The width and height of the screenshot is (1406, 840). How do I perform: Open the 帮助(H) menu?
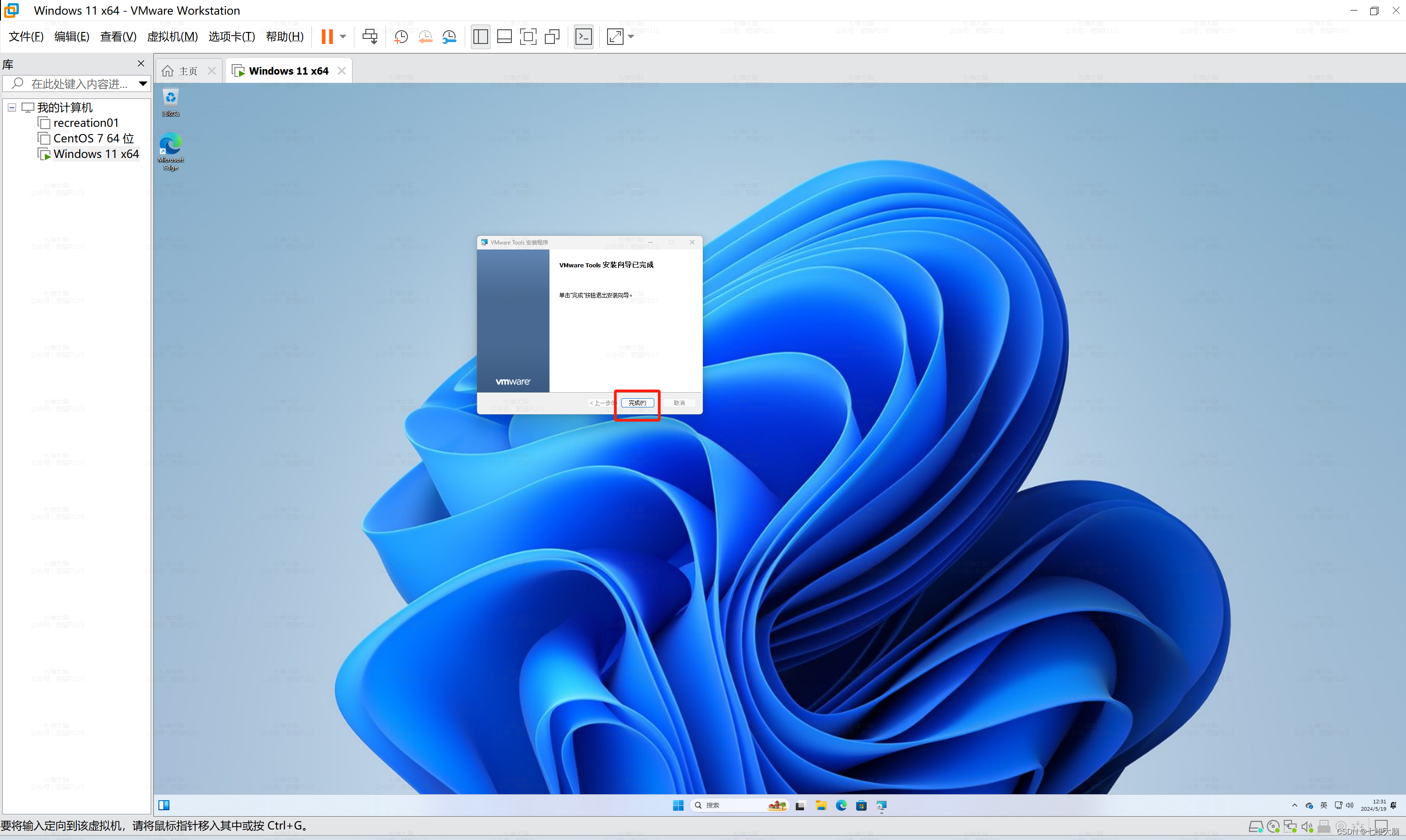pyautogui.click(x=285, y=37)
